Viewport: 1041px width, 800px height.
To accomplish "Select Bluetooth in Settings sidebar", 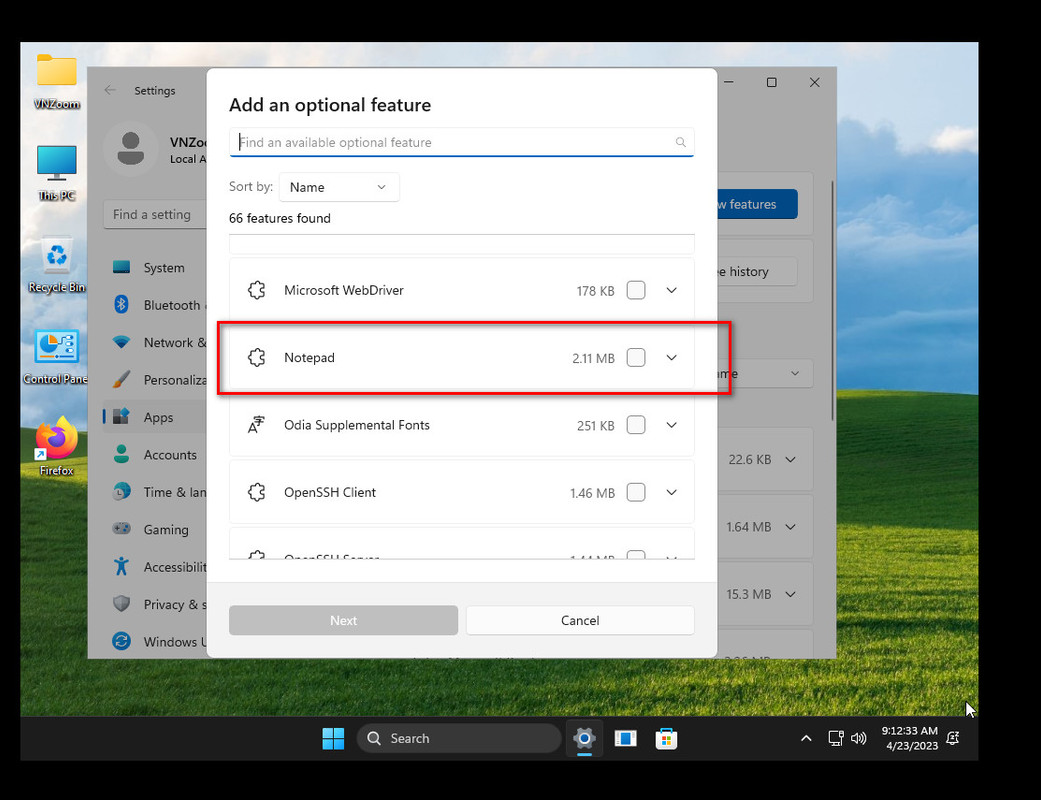I will point(157,305).
